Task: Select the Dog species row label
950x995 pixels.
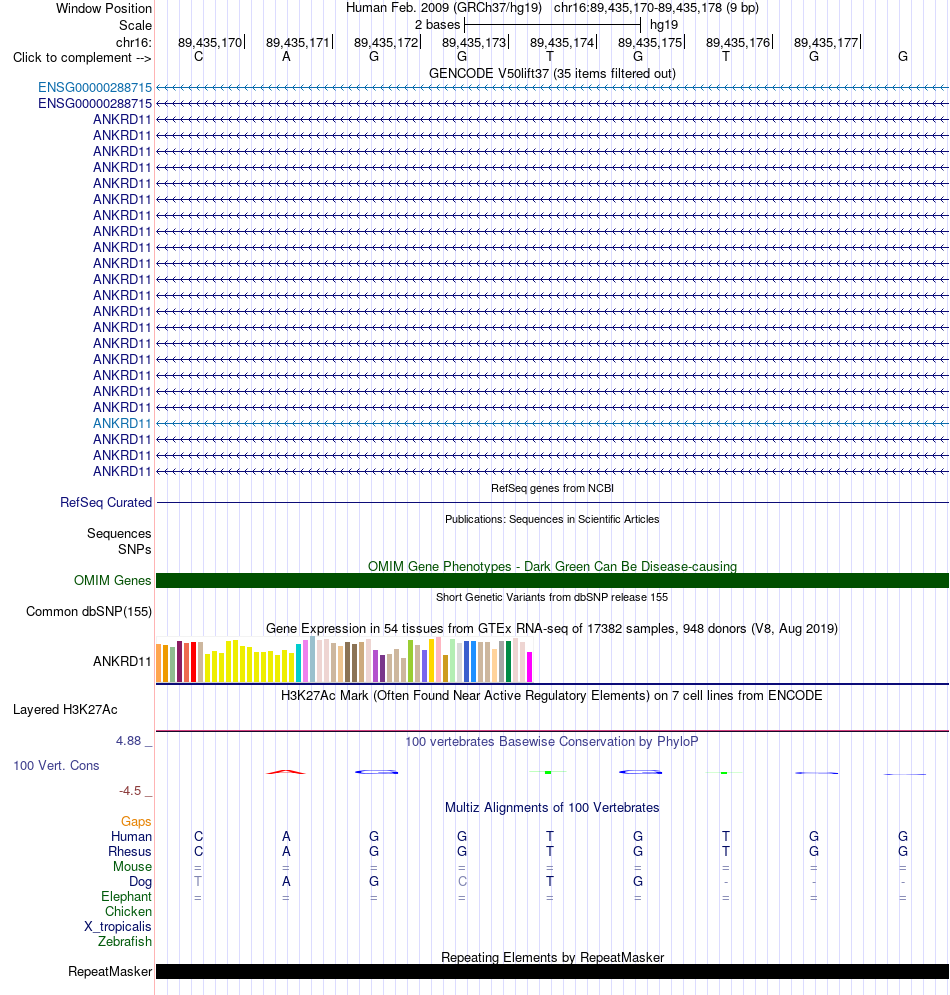Action: click(x=140, y=881)
